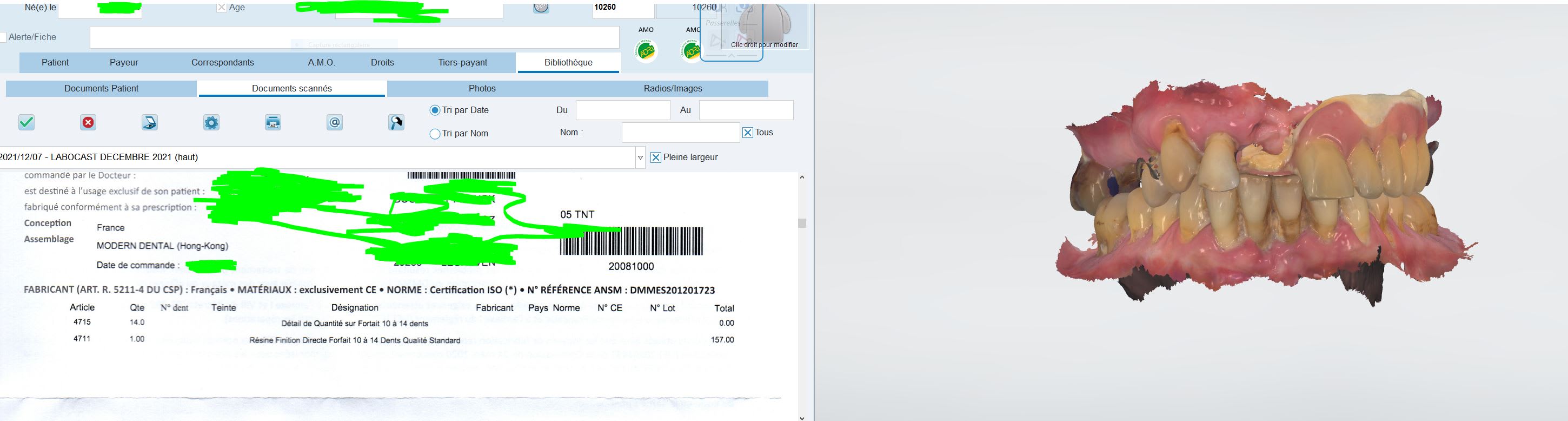Open settings with the blue gear icon
The image size is (1568, 421).
[211, 122]
